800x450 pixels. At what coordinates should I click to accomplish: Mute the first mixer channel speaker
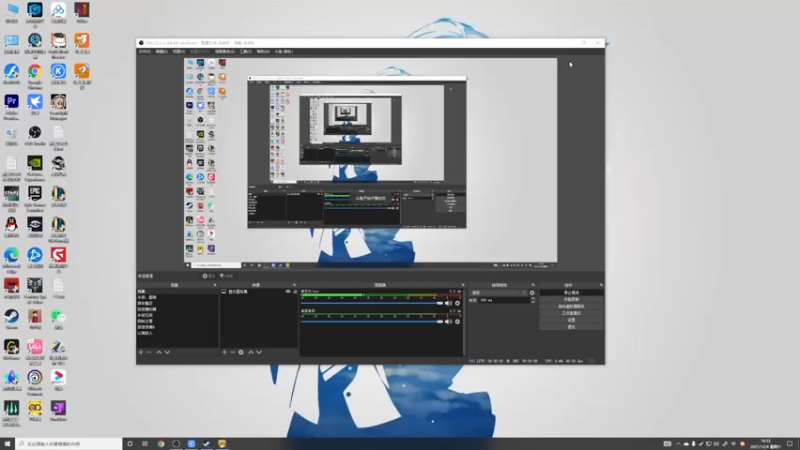(x=448, y=303)
